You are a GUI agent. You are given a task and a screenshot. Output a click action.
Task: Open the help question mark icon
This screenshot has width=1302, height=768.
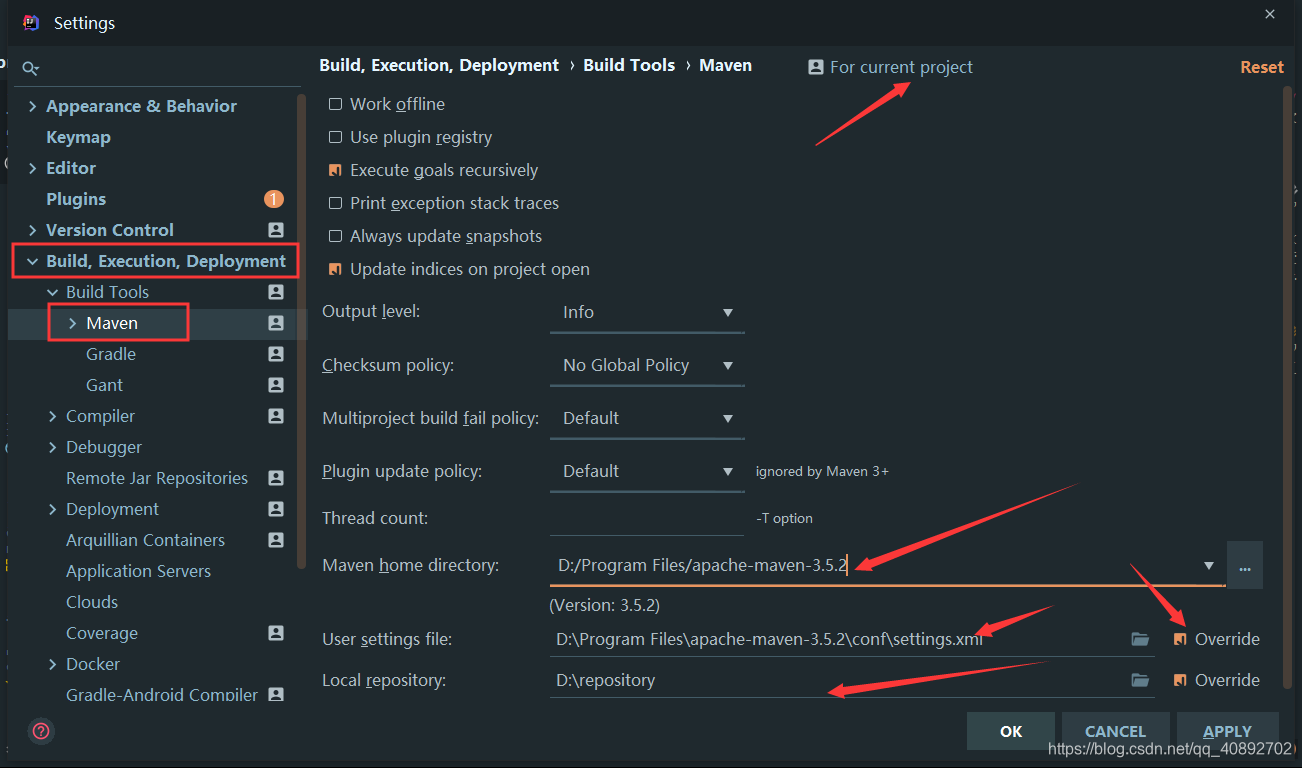click(41, 731)
